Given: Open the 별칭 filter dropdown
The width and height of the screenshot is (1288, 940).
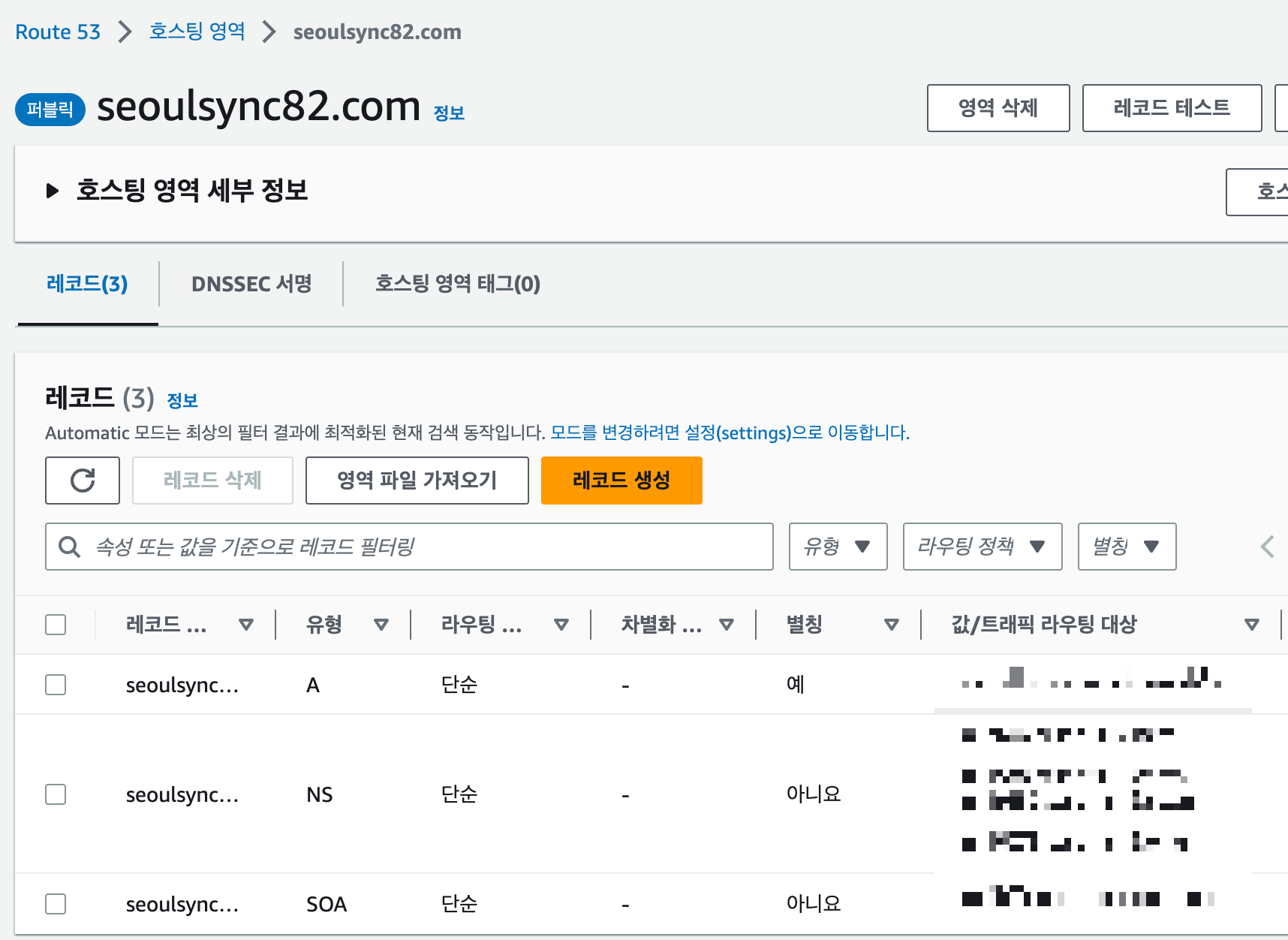Looking at the screenshot, I should coord(1127,547).
